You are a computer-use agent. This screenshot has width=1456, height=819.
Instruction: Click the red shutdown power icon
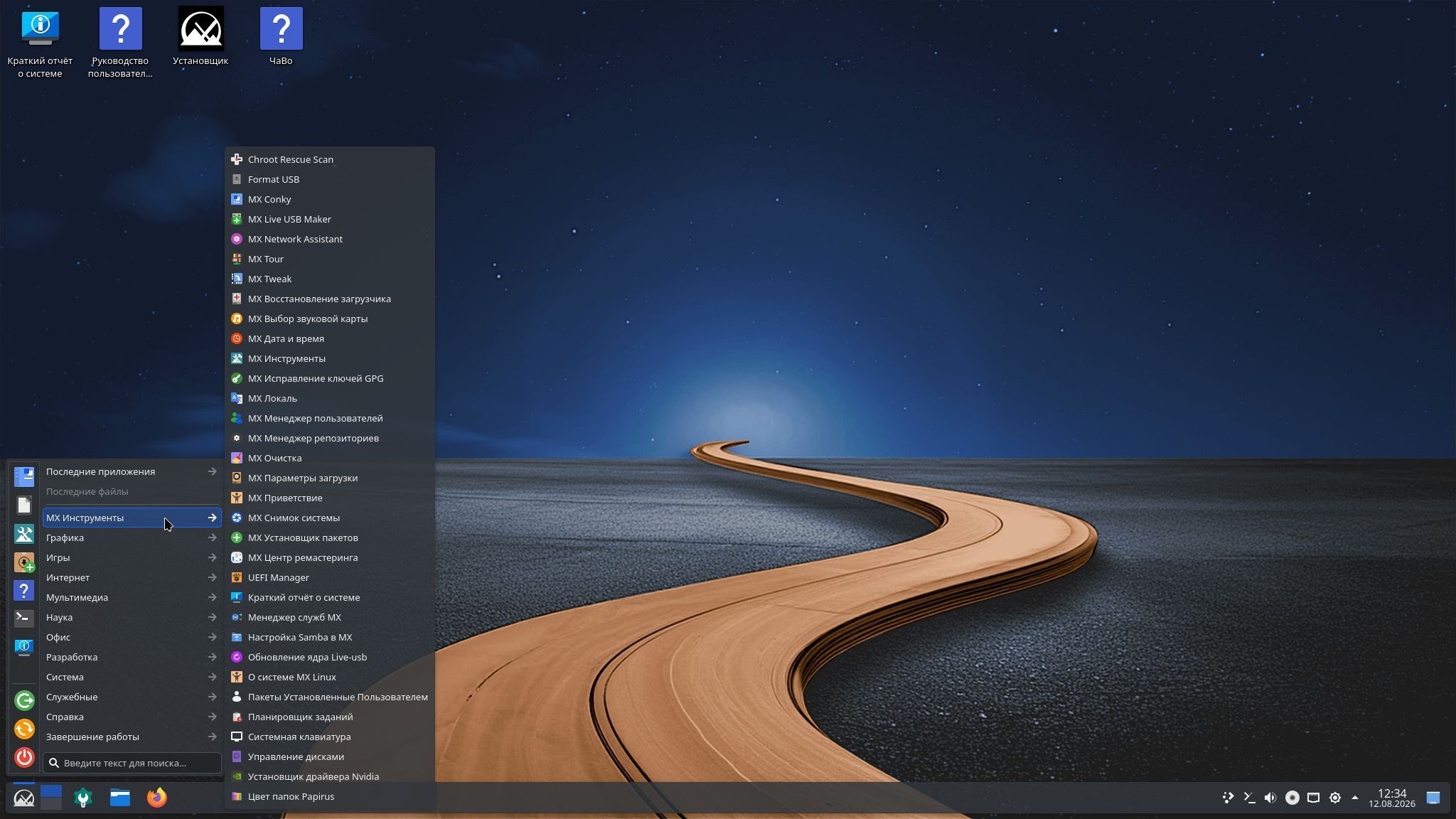(24, 757)
